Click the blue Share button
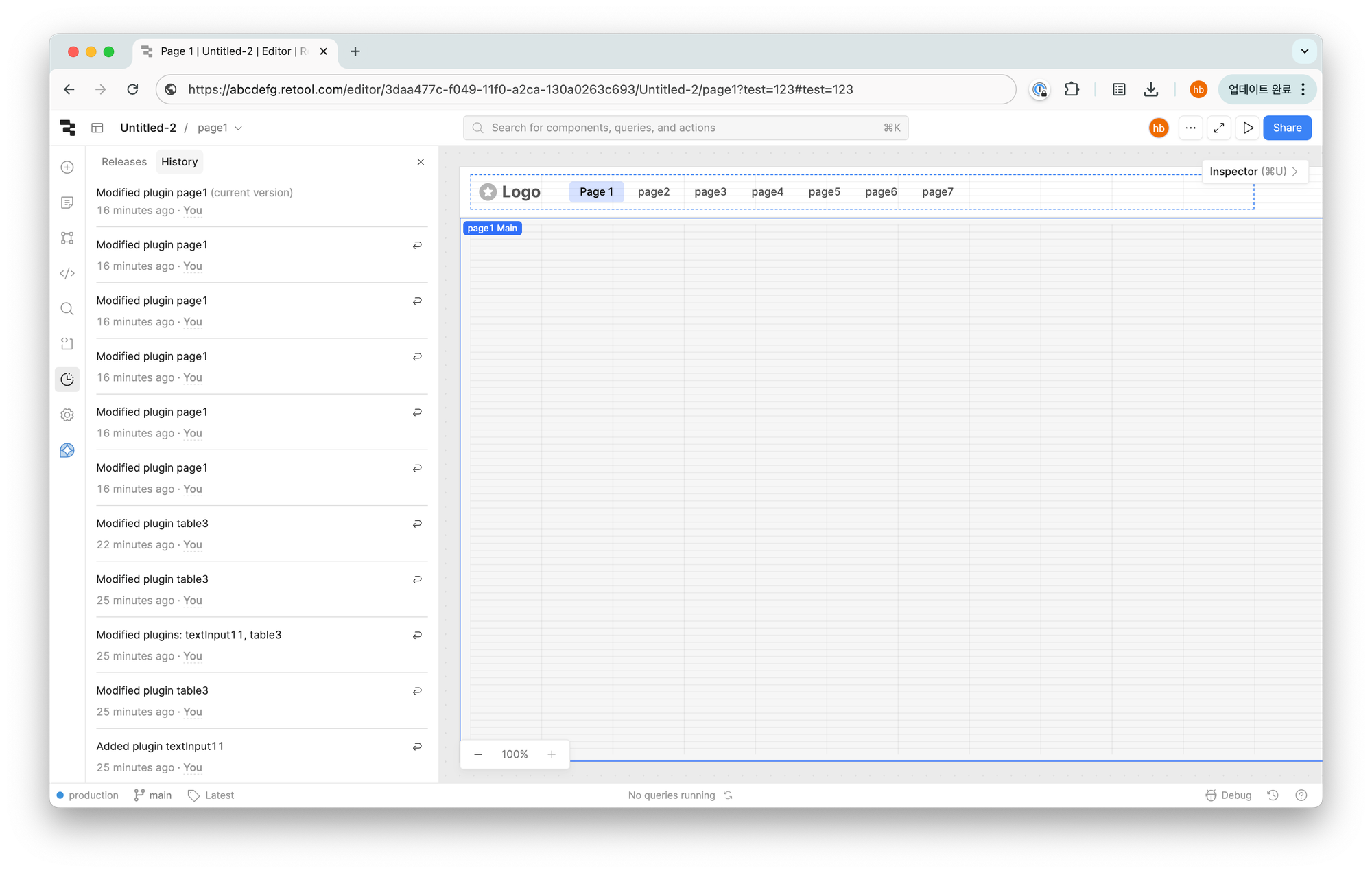 pos(1287,128)
